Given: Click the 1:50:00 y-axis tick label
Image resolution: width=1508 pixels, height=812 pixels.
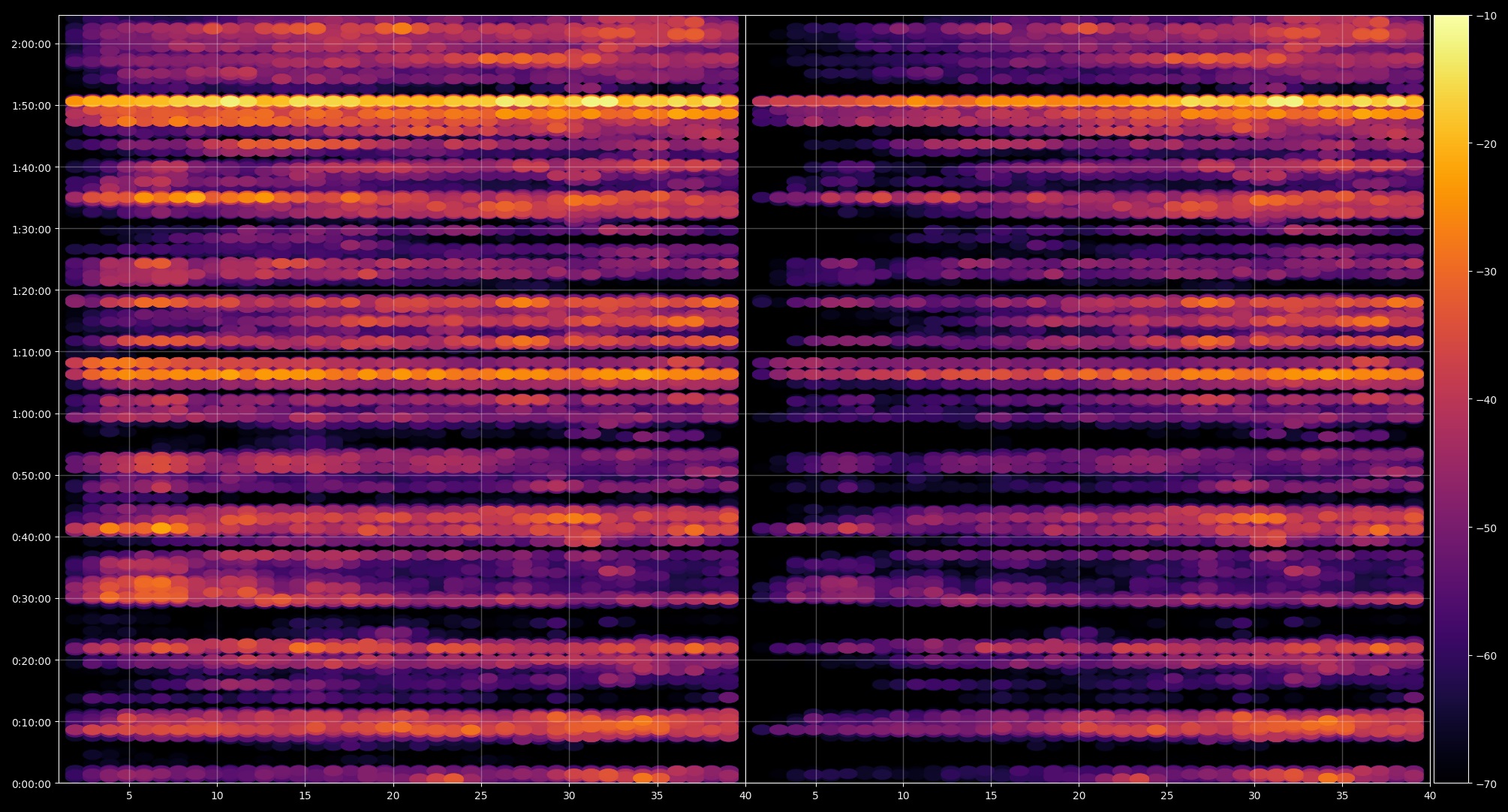Looking at the screenshot, I should click(31, 106).
